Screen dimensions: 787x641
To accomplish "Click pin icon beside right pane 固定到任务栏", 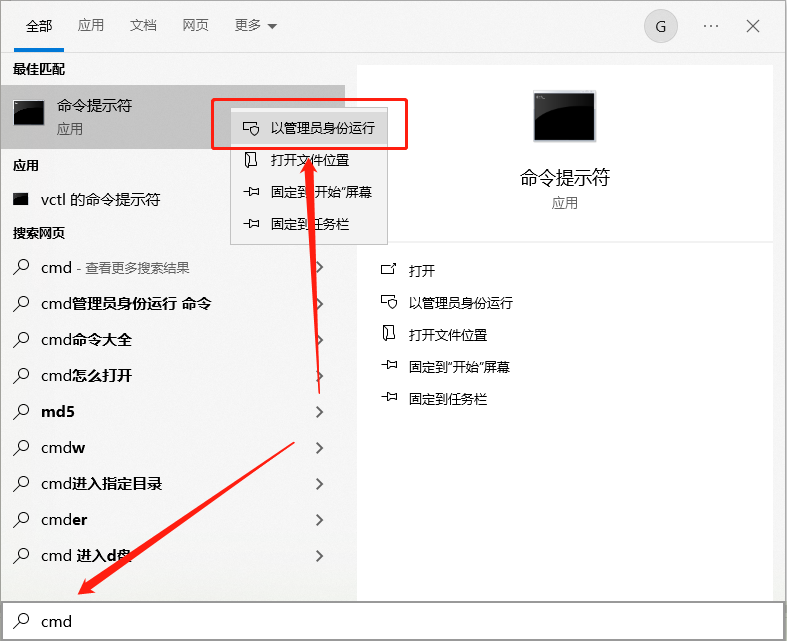I will pos(389,398).
